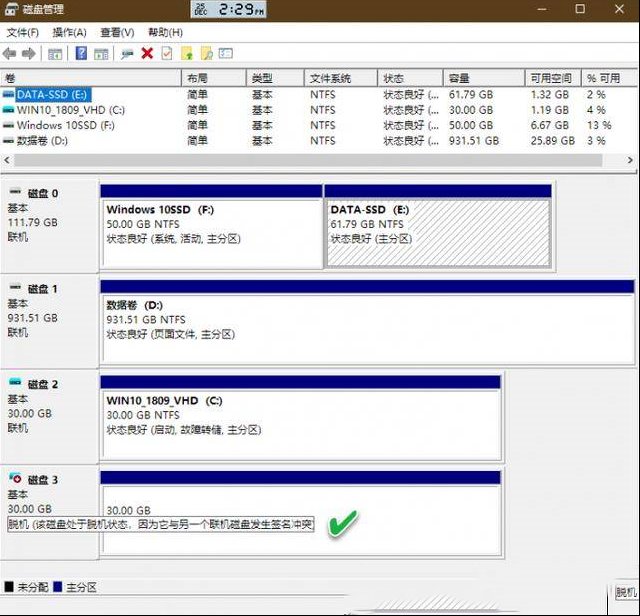Click the right arrow of horizontal scrollbar
Screen dimensions: 640x616
coord(630,160)
